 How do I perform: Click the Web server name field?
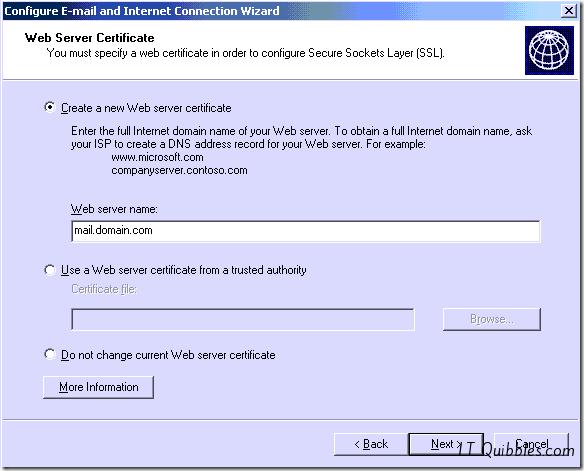(x=305, y=231)
